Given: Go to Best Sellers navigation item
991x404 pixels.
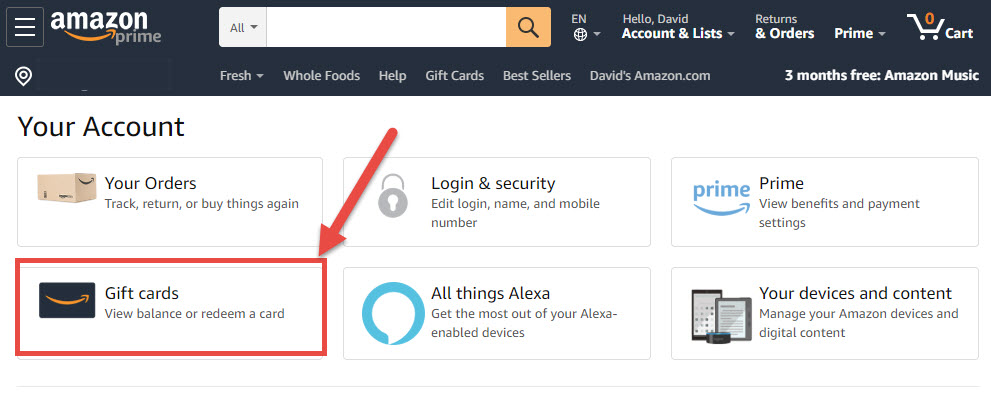Looking at the screenshot, I should [537, 76].
